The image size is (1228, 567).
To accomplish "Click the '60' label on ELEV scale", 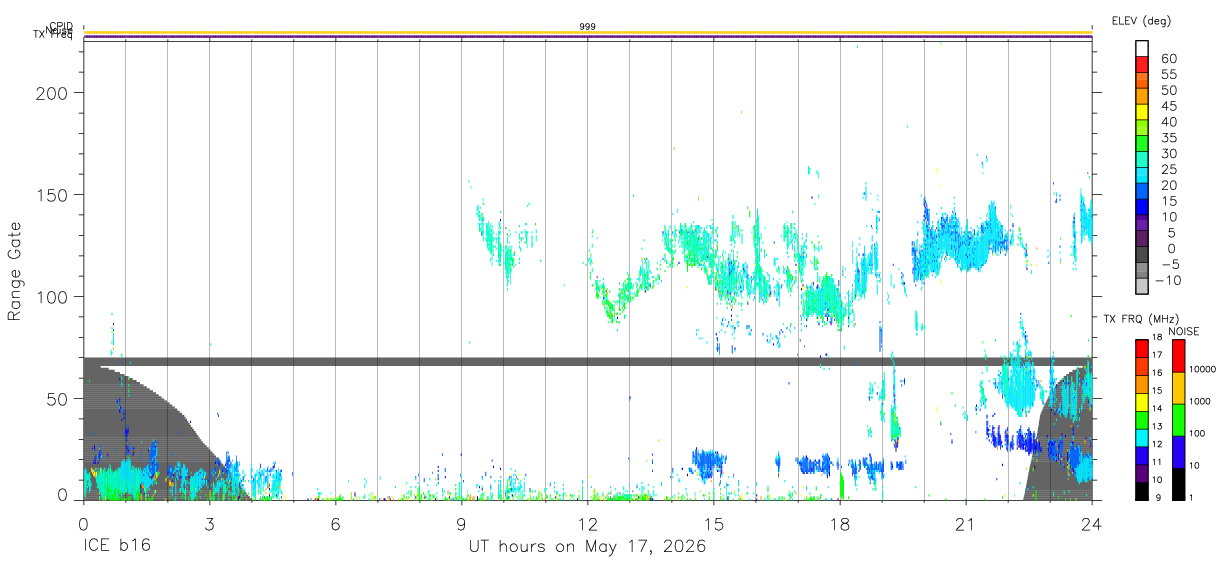I will [x=1169, y=58].
